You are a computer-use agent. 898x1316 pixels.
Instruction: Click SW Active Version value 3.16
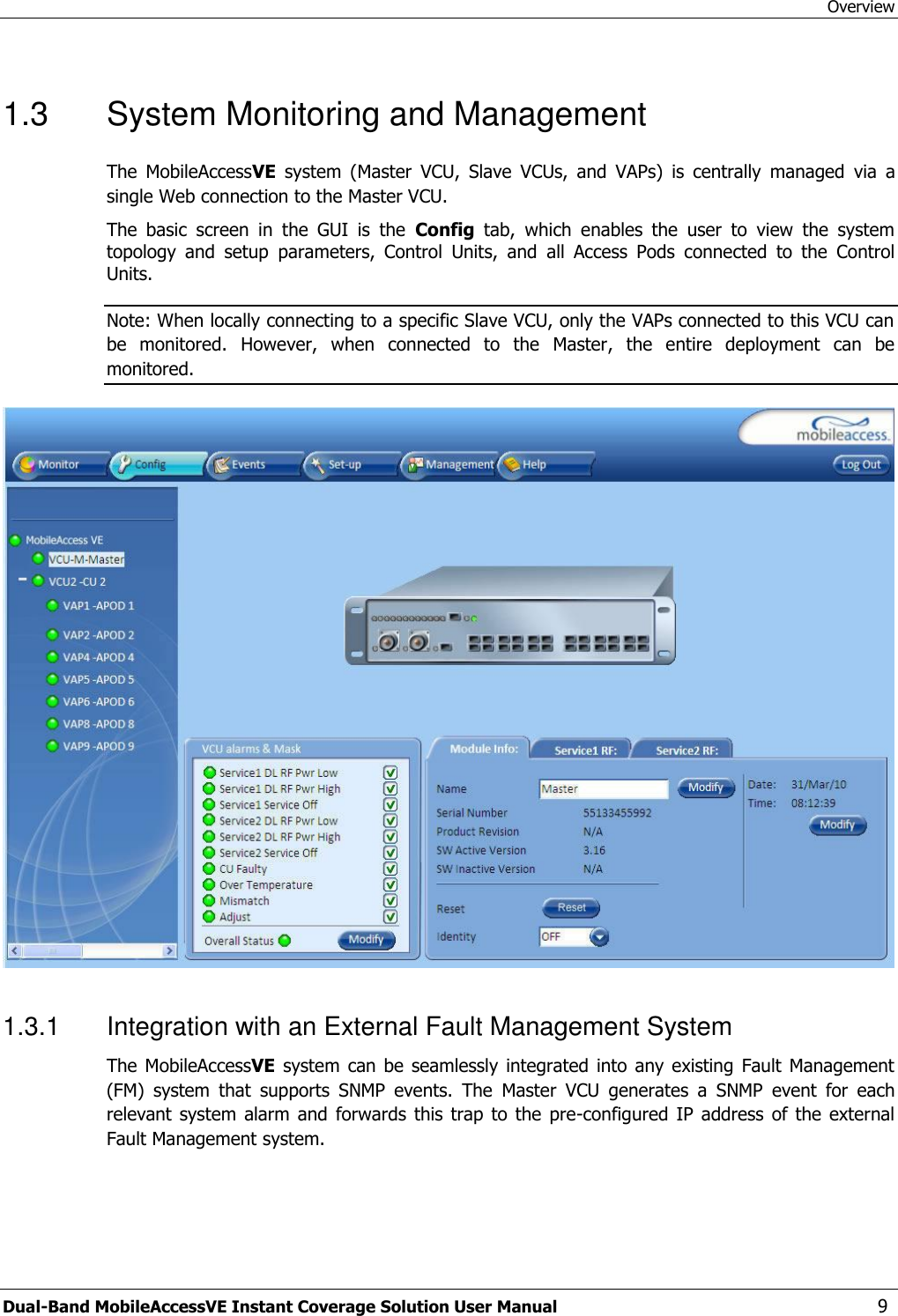tap(594, 850)
